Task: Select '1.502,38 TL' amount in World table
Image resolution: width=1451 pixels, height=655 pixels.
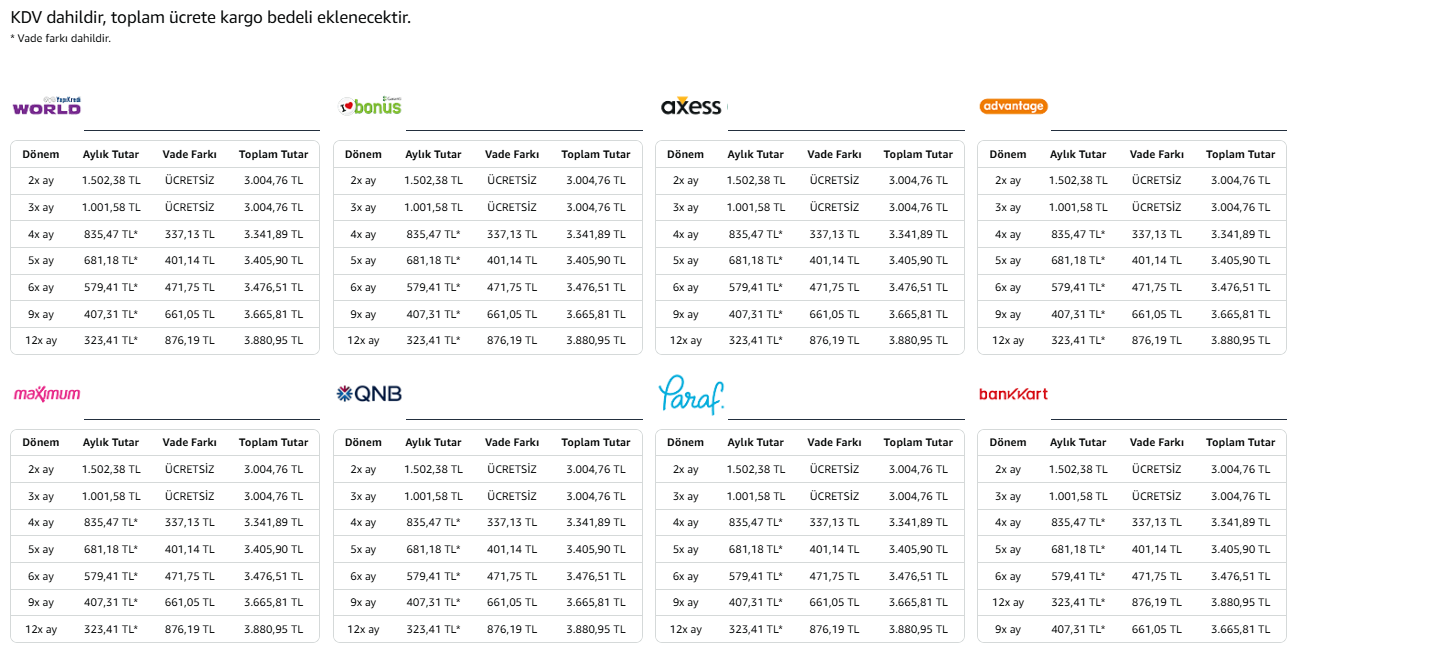Action: [x=111, y=181]
